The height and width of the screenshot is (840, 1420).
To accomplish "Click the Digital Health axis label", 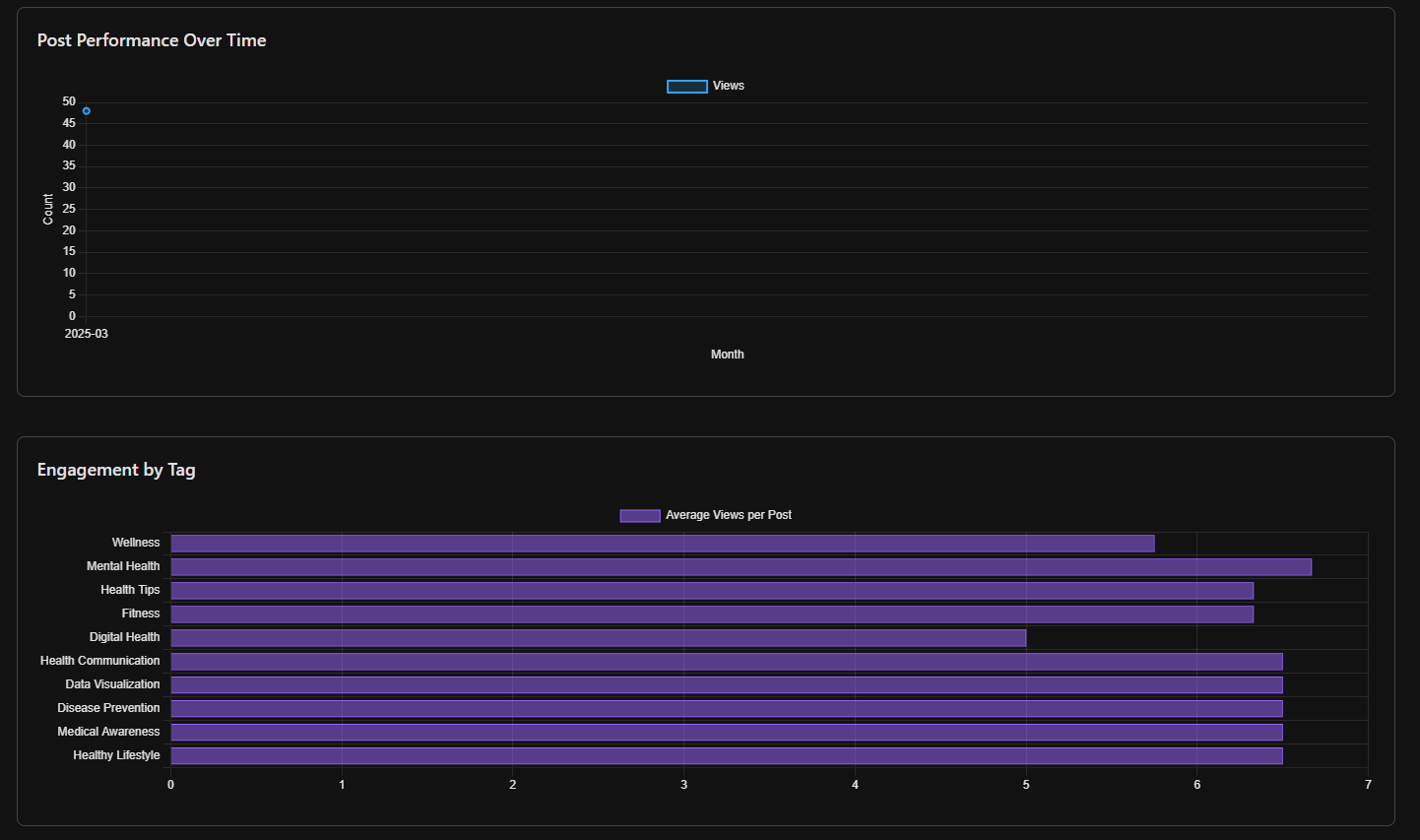I will 124,637.
